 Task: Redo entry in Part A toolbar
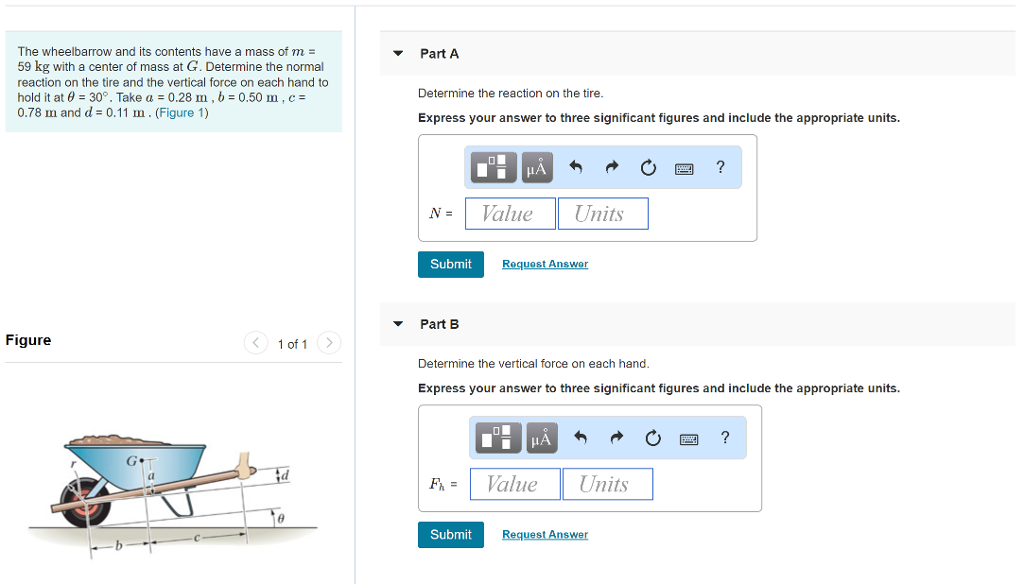[x=611, y=168]
